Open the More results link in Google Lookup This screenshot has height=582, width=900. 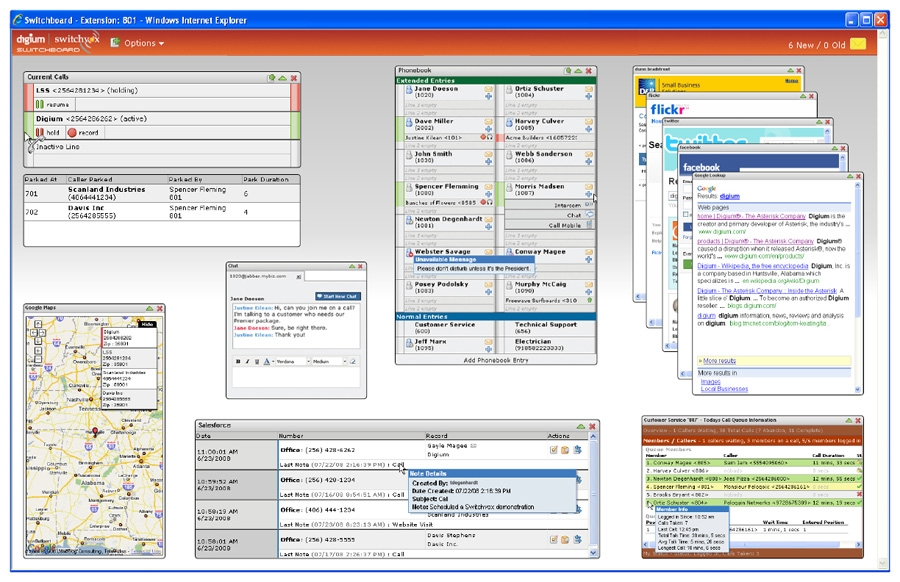click(719, 361)
